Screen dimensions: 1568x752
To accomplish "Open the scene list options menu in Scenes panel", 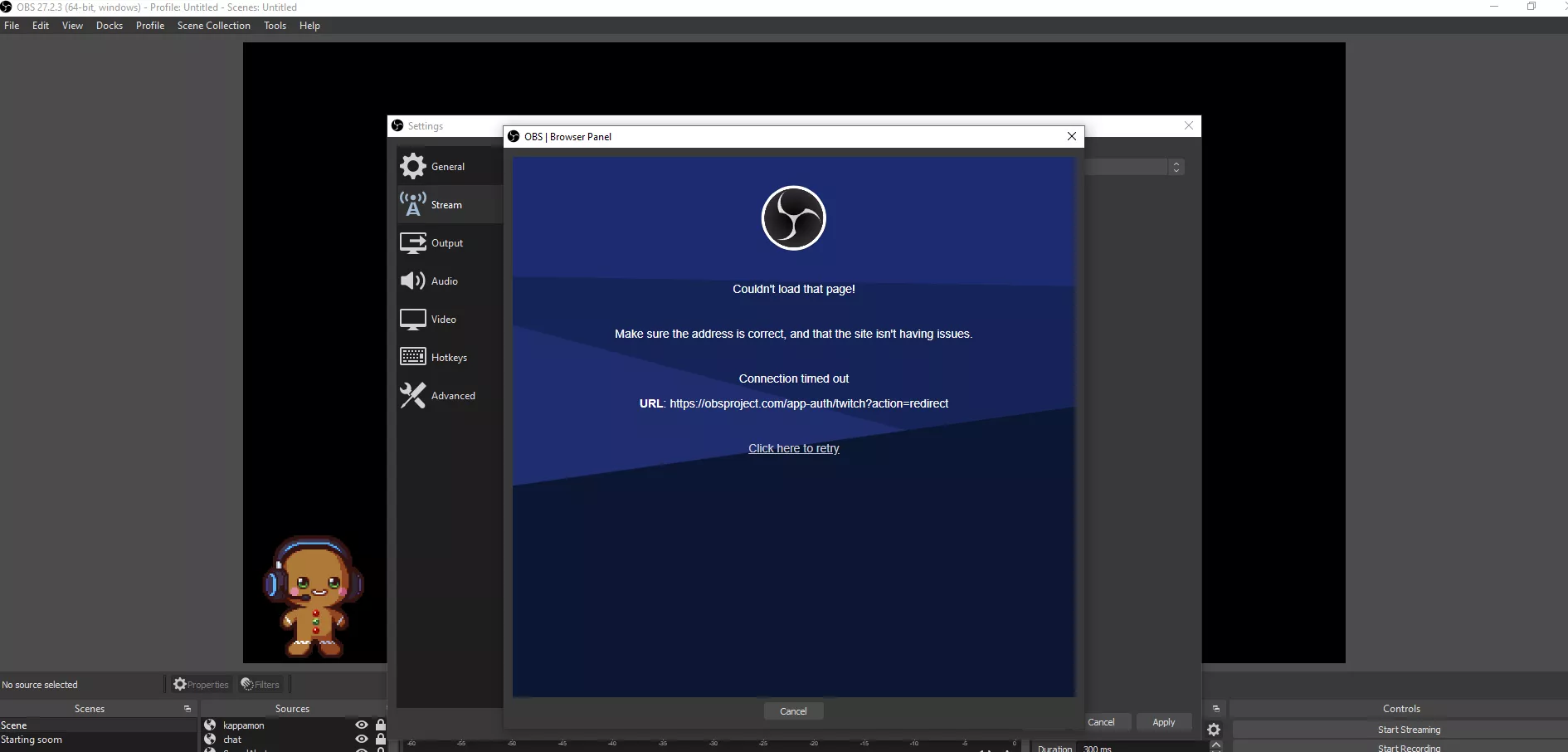I will 187,708.
